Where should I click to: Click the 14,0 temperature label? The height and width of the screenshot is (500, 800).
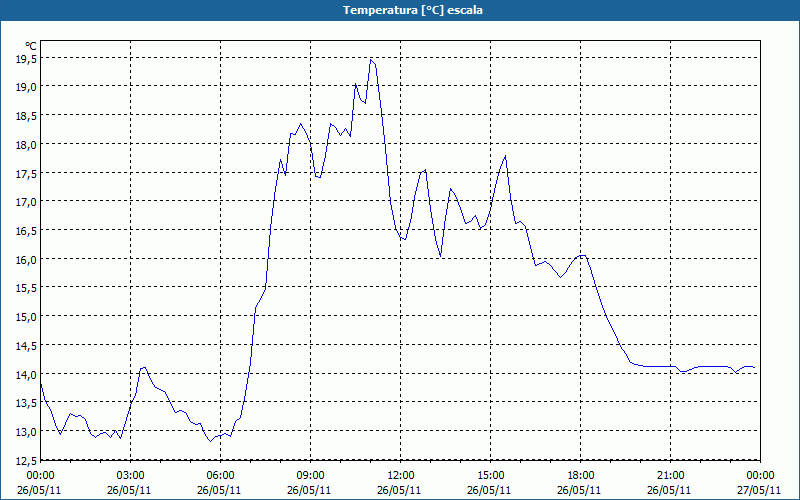27,375
